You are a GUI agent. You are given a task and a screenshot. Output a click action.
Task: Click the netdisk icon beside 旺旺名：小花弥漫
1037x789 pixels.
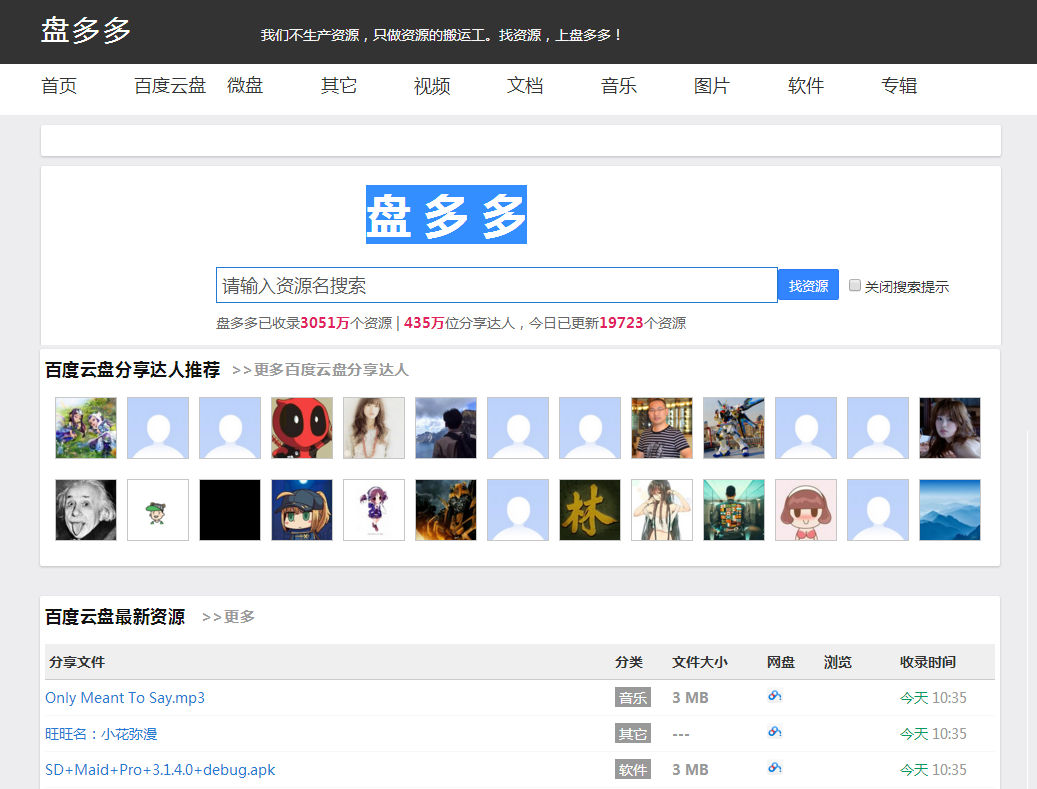click(x=775, y=733)
